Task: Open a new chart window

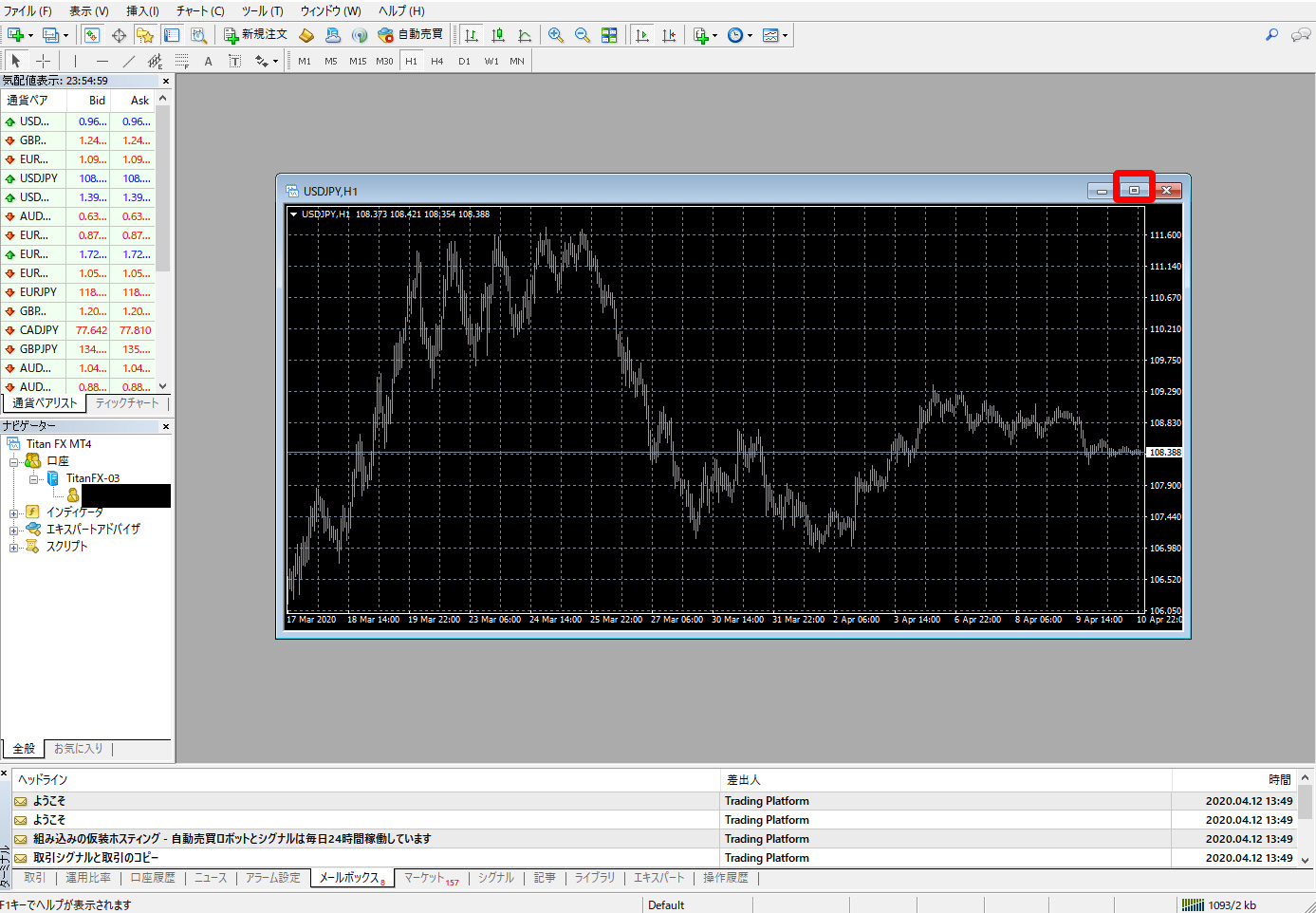Action: click(15, 35)
